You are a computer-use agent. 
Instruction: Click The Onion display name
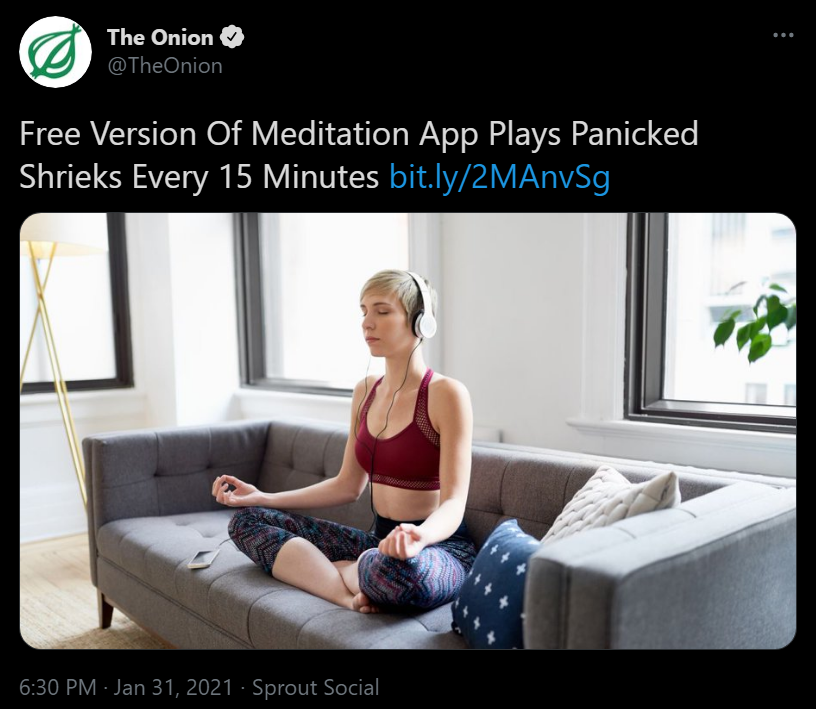pos(160,37)
